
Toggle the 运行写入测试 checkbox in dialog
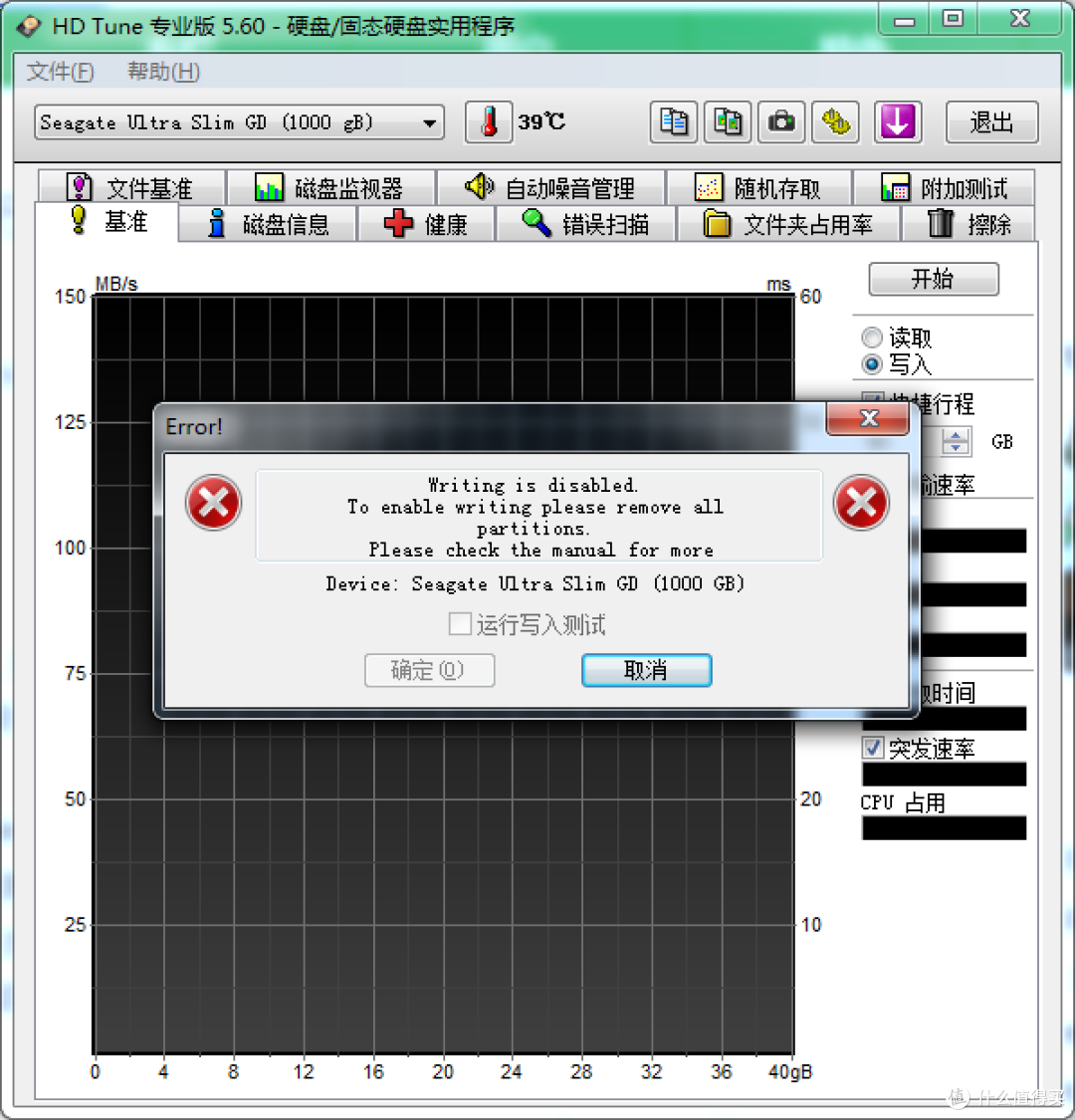point(460,623)
